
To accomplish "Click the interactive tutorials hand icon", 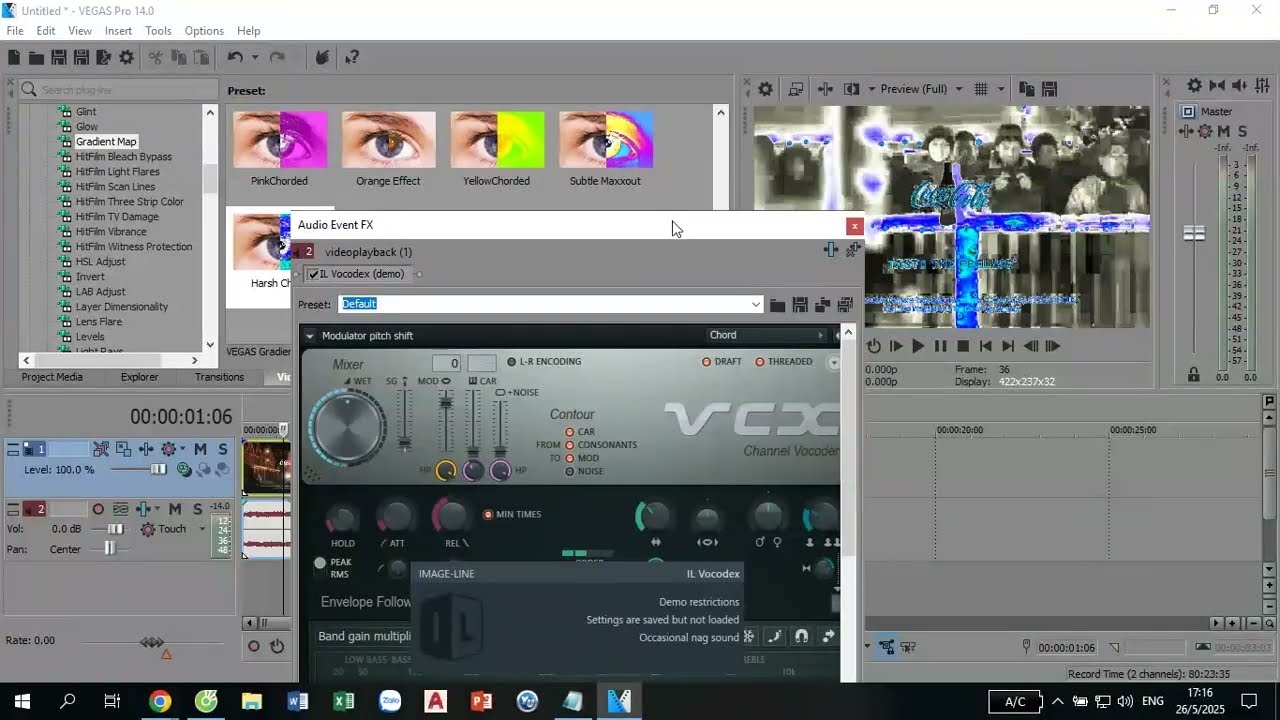I will pyautogui.click(x=322, y=58).
